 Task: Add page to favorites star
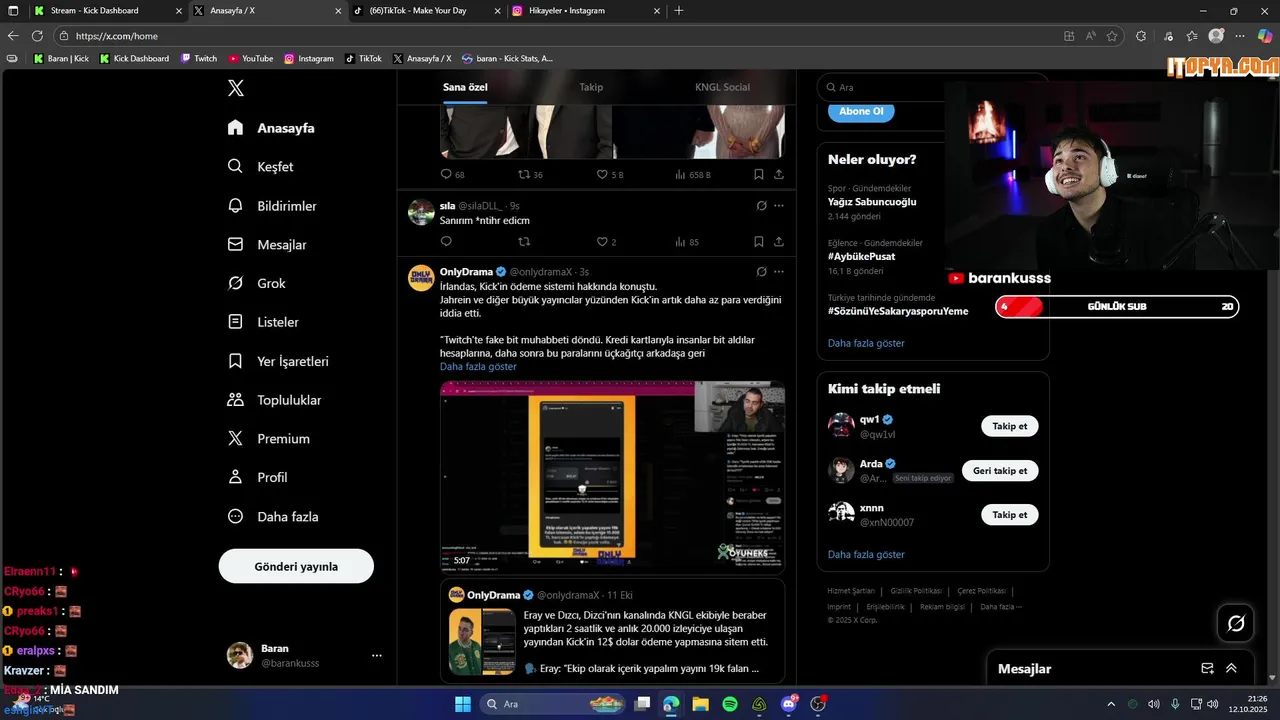pyautogui.click(x=1112, y=36)
